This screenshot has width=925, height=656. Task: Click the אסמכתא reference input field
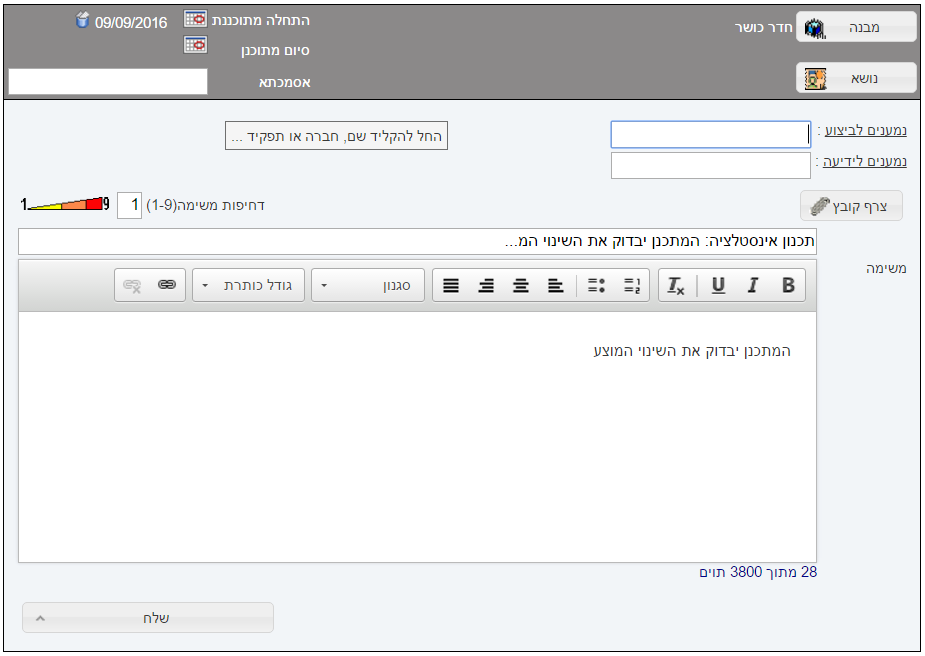pos(108,82)
